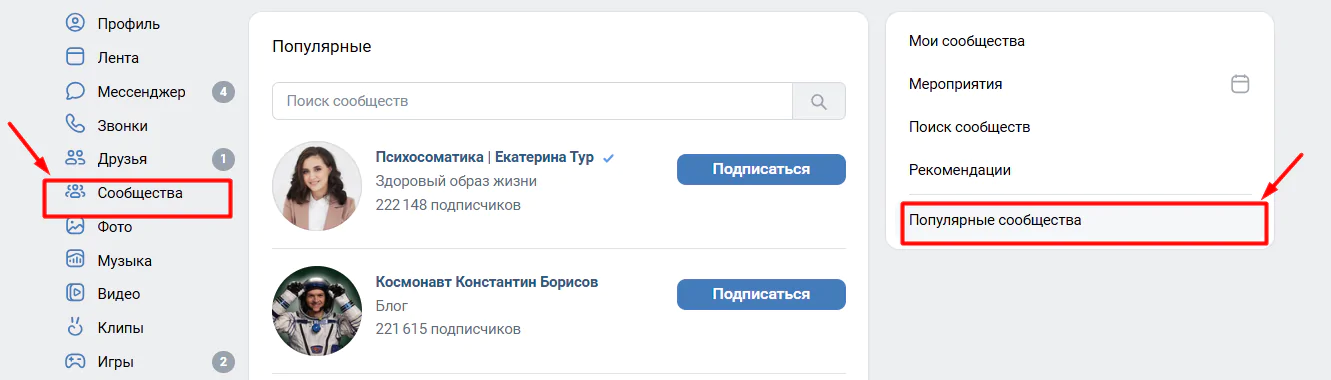
Task: Open Космонавт Константин Борисов avatar thumbnail
Action: click(317, 311)
